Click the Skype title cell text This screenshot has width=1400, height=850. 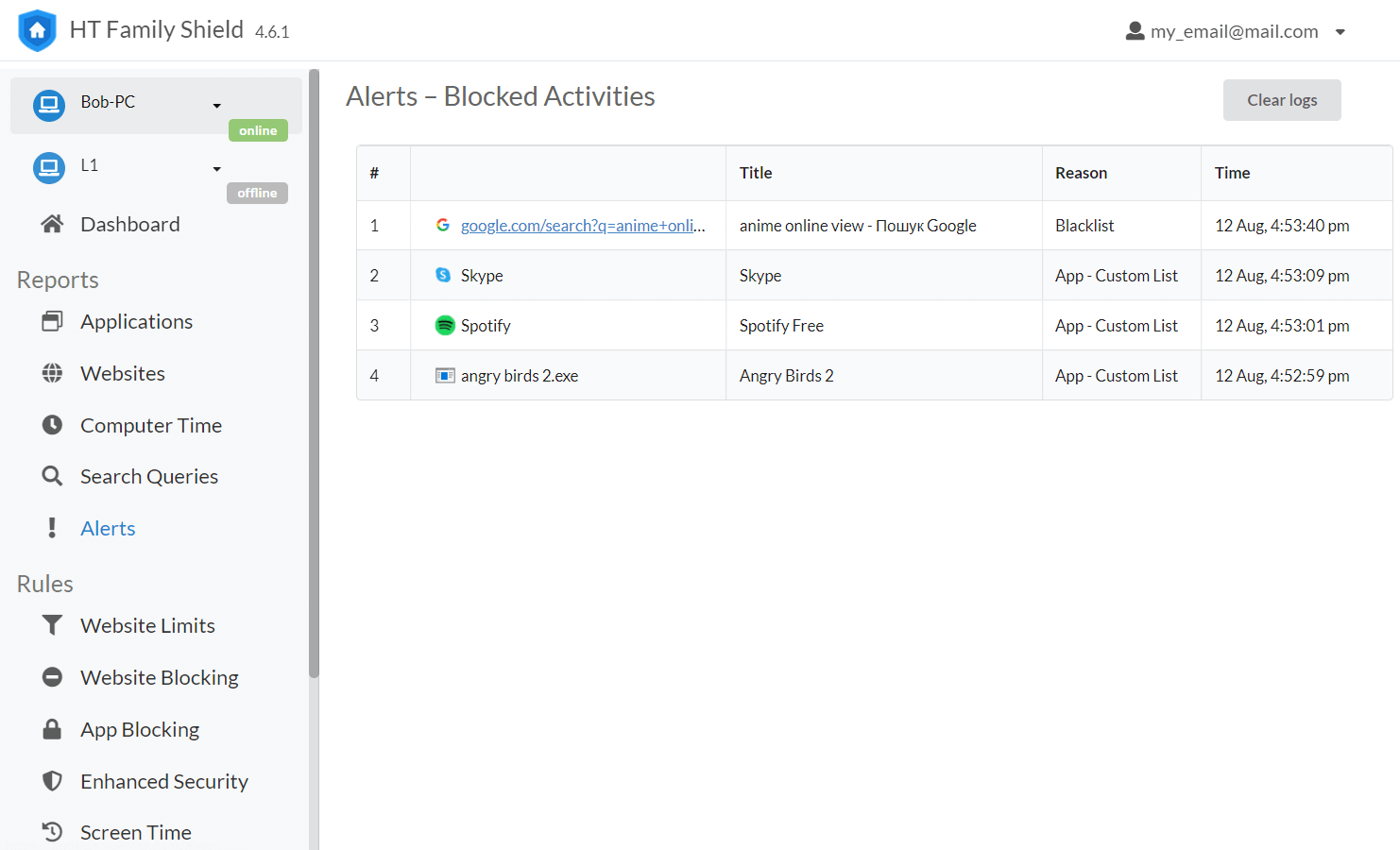point(760,275)
